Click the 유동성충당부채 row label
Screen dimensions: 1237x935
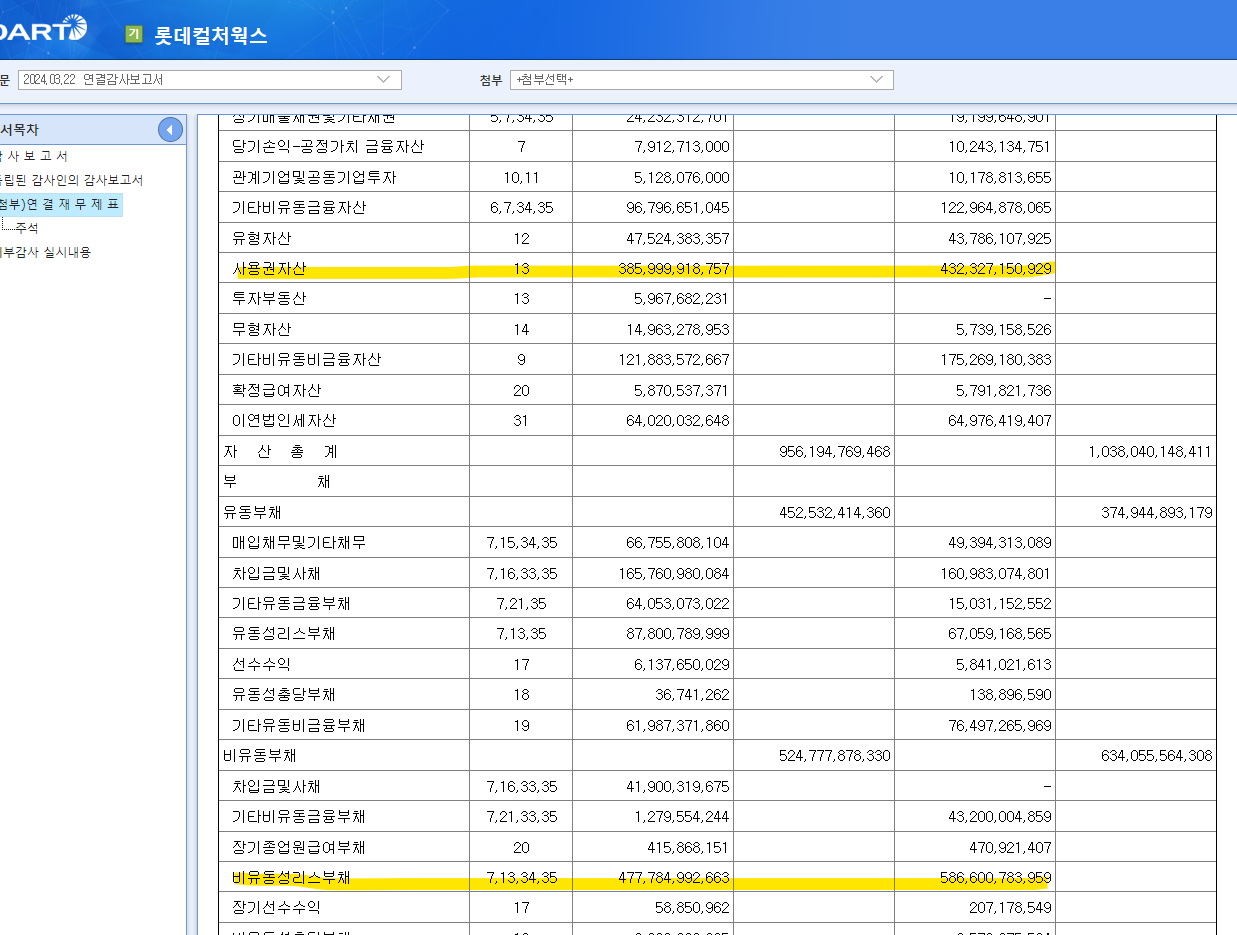(x=283, y=695)
